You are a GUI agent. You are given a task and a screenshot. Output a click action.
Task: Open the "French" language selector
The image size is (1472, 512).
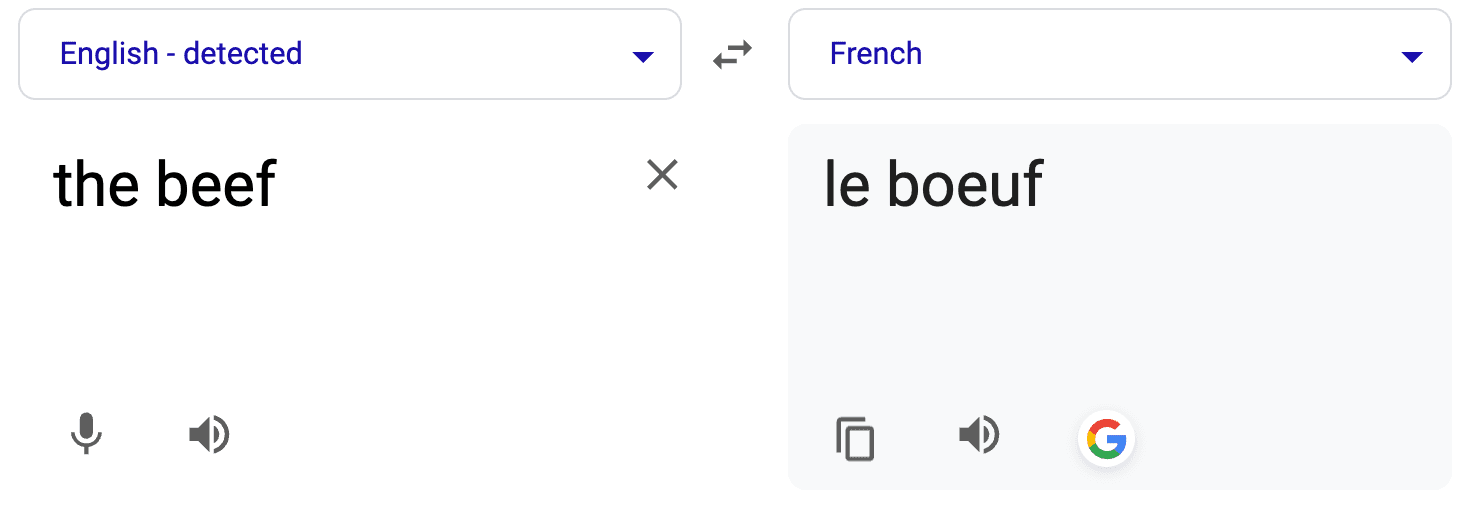point(876,54)
